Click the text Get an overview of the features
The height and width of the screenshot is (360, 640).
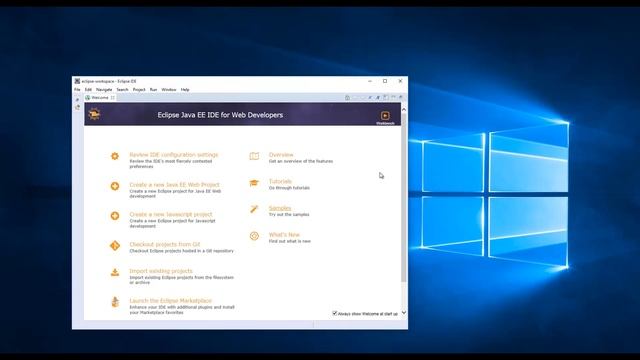click(x=301, y=161)
